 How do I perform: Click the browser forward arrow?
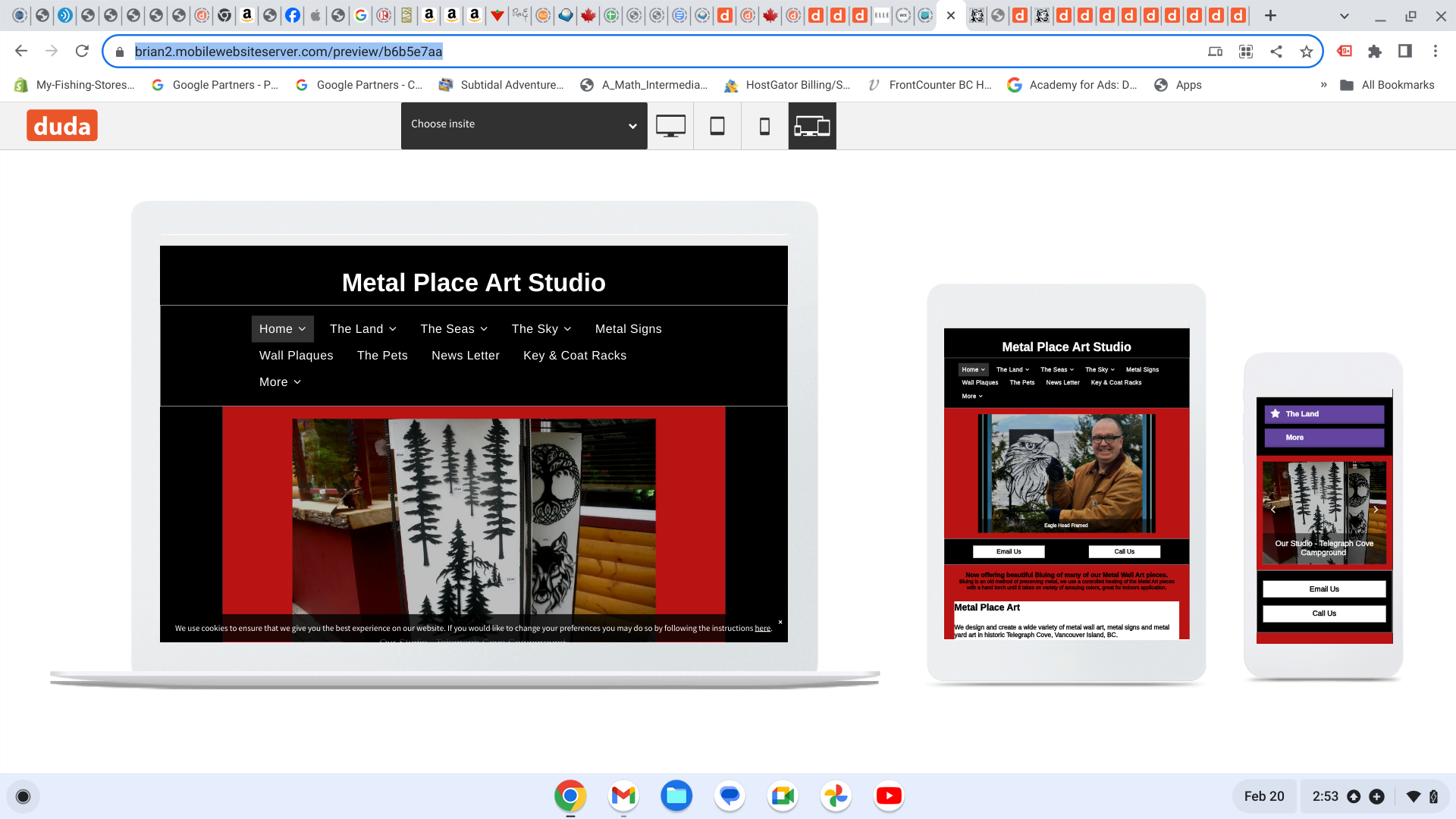52,51
